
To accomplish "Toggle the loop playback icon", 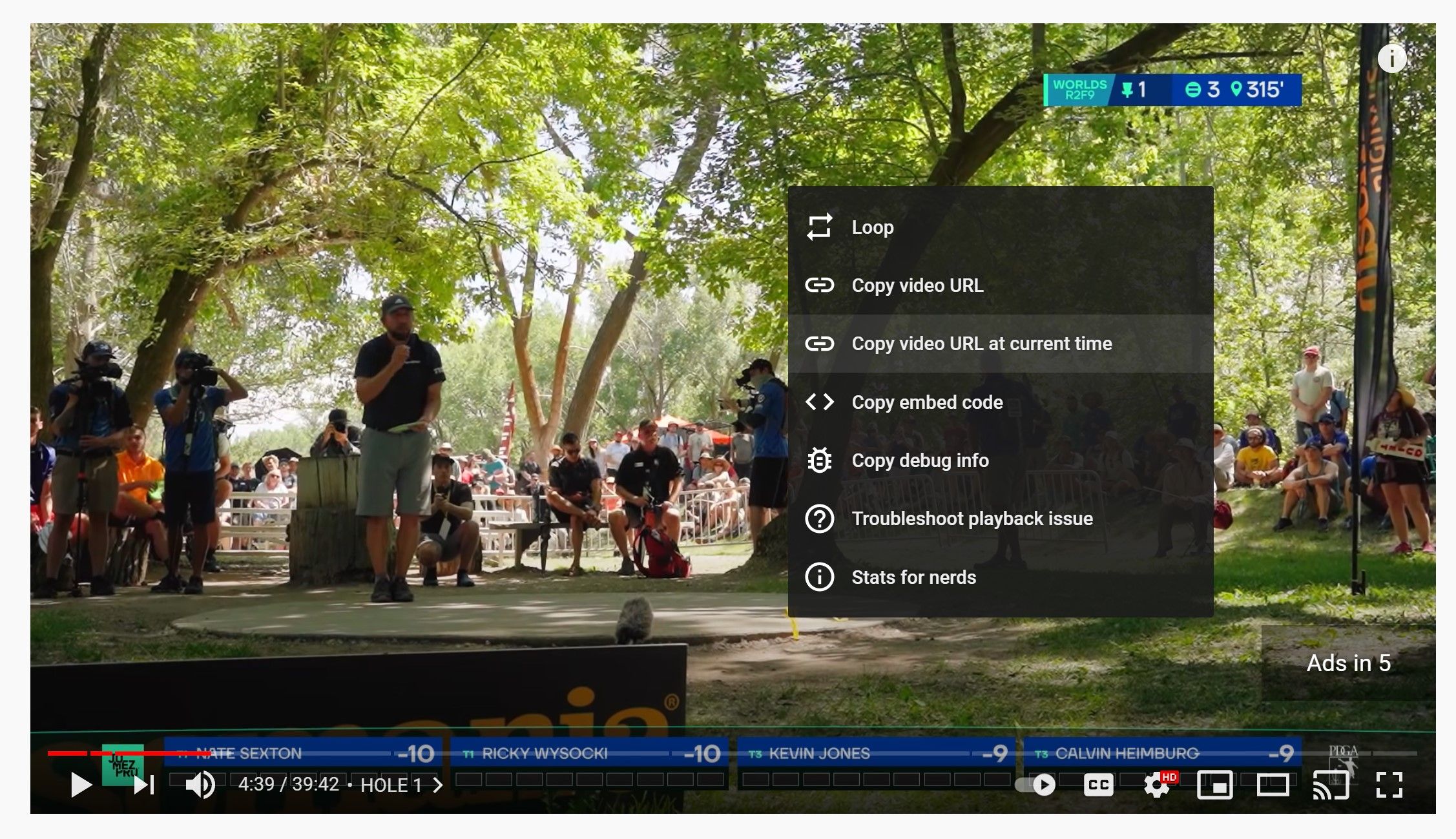I will (x=820, y=226).
